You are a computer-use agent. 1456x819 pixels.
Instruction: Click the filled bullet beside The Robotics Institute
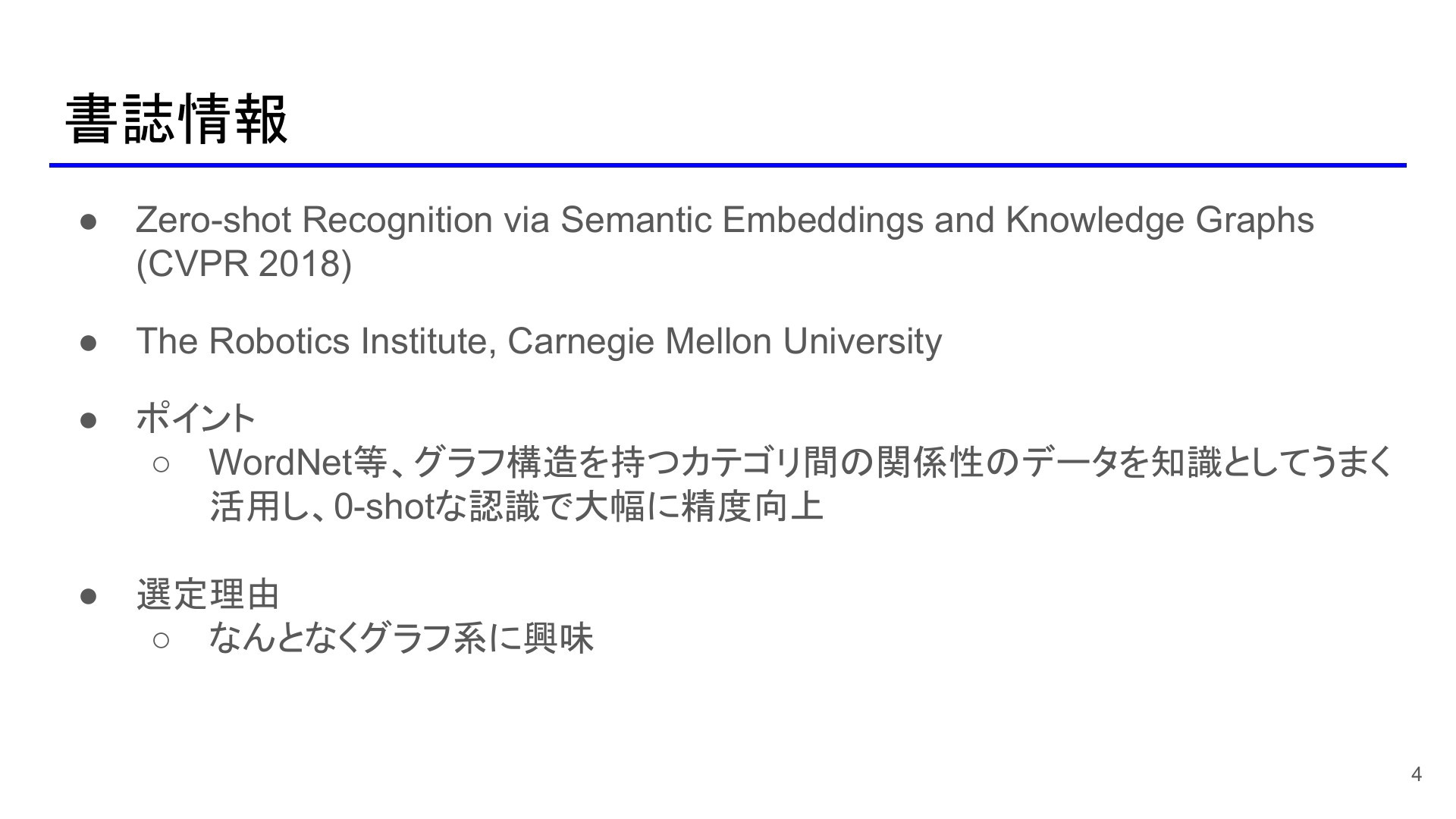pyautogui.click(x=89, y=343)
